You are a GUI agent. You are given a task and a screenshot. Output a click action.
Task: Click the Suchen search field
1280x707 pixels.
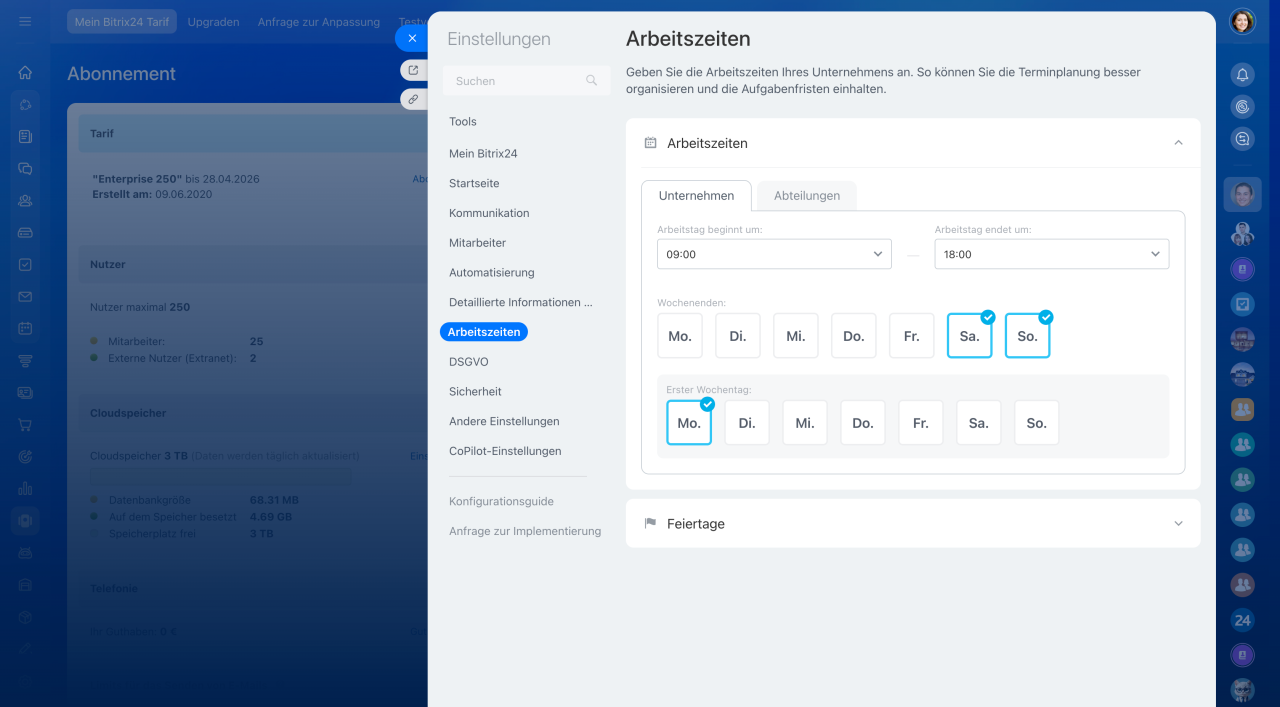pos(527,81)
